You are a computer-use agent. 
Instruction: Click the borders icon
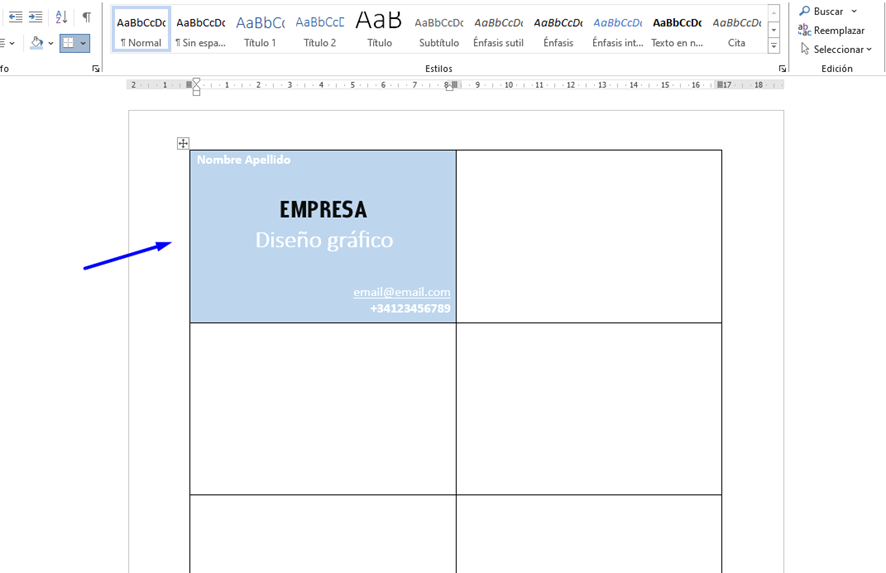[68, 43]
